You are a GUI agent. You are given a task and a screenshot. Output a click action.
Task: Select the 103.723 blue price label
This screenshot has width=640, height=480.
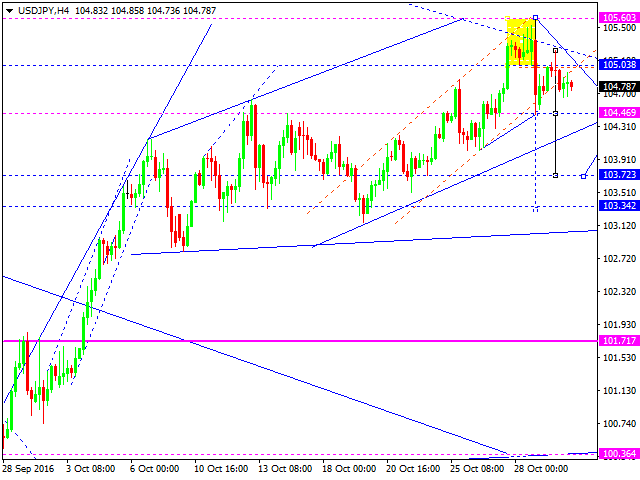tap(619, 175)
